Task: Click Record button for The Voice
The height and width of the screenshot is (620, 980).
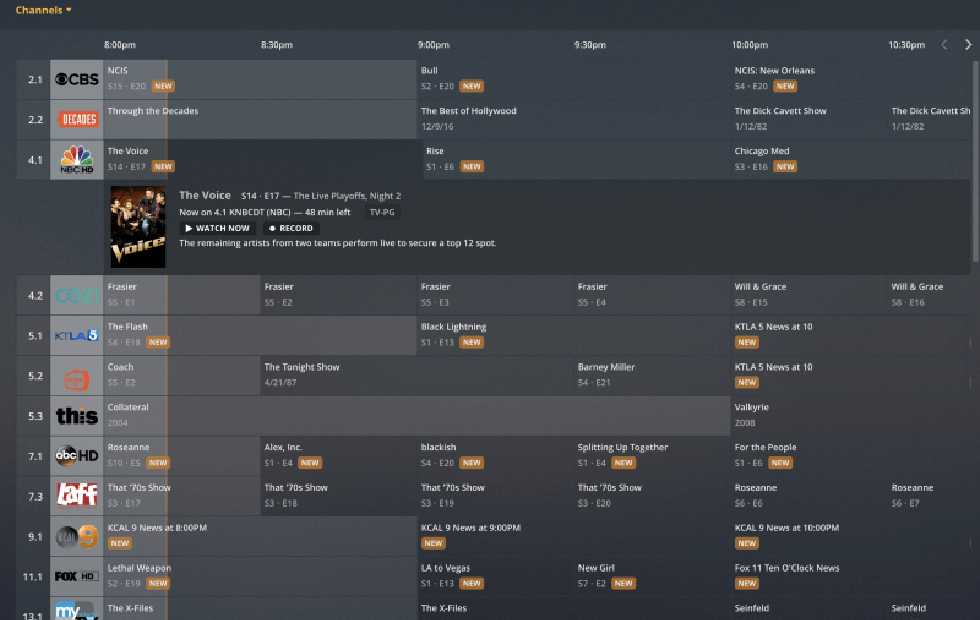Action: [291, 228]
